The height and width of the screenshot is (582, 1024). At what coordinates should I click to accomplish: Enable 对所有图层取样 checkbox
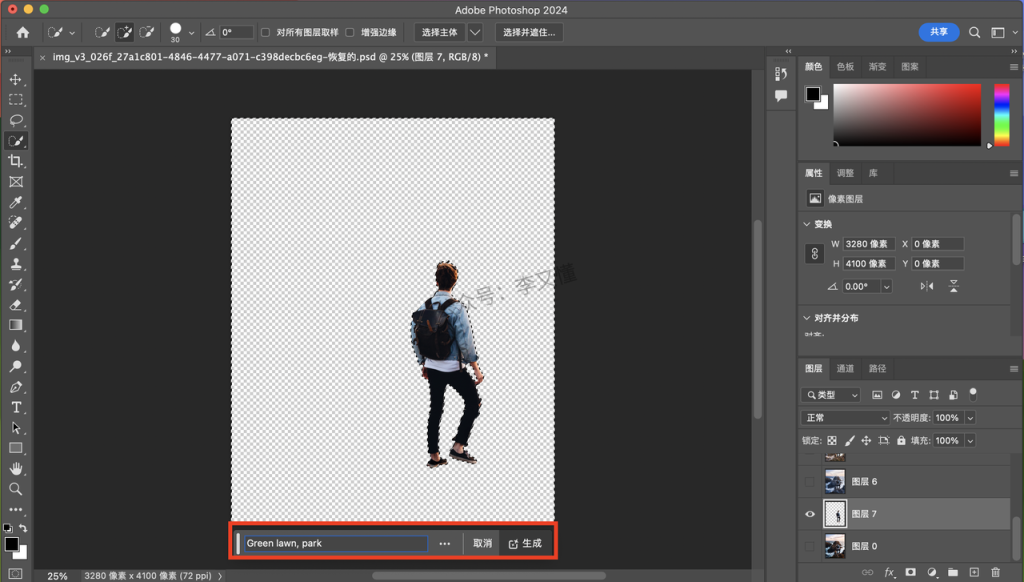[x=265, y=32]
